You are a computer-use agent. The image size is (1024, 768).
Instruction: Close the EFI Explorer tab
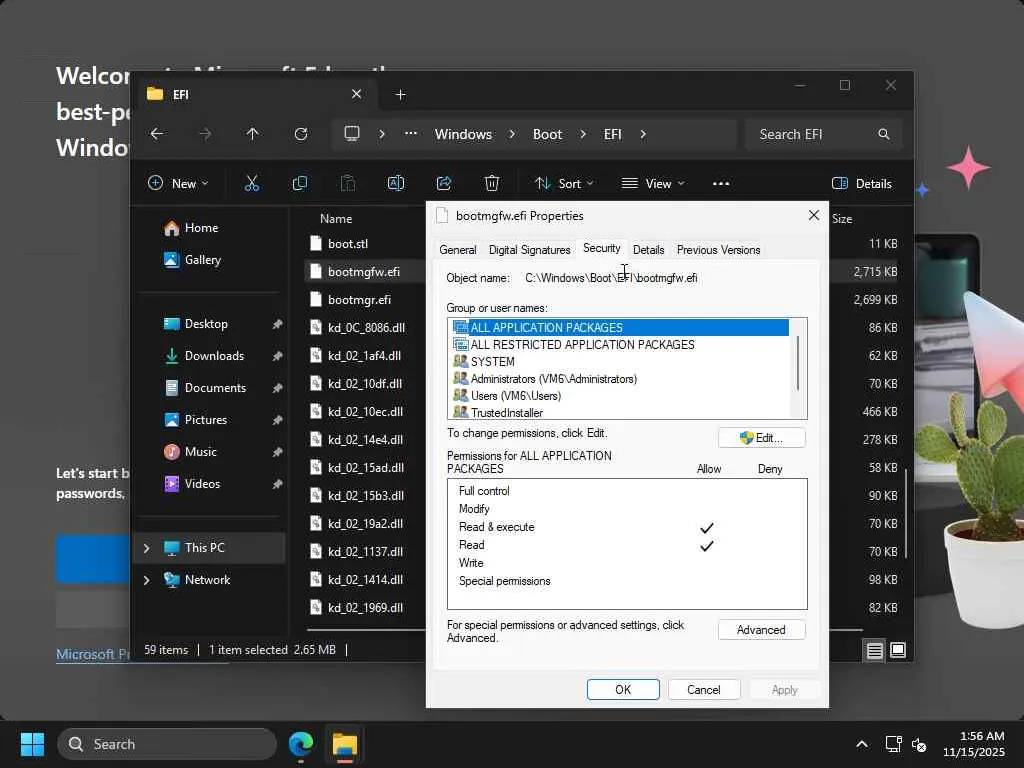pyautogui.click(x=357, y=94)
